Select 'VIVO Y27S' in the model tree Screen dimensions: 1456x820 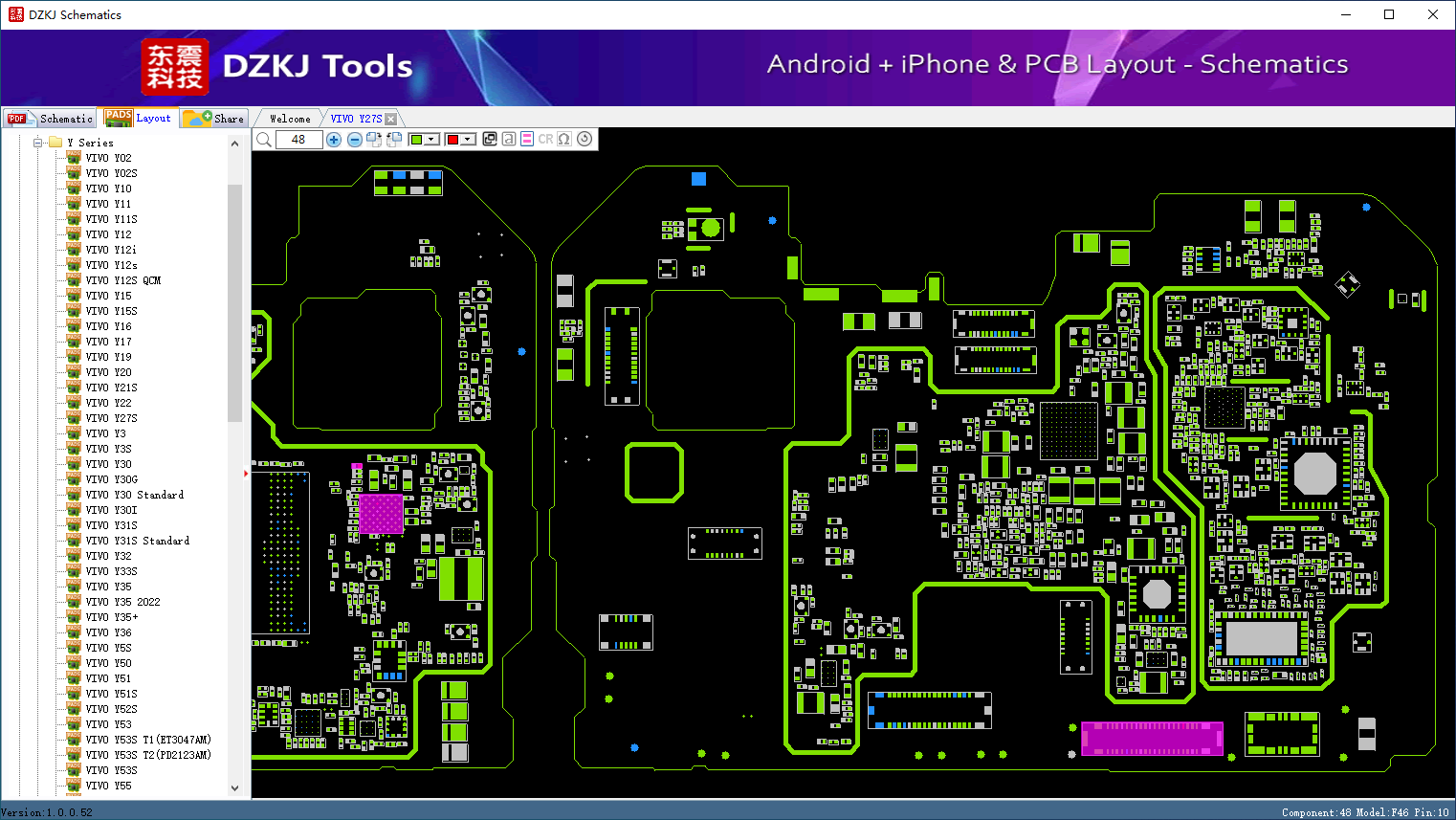click(x=112, y=418)
